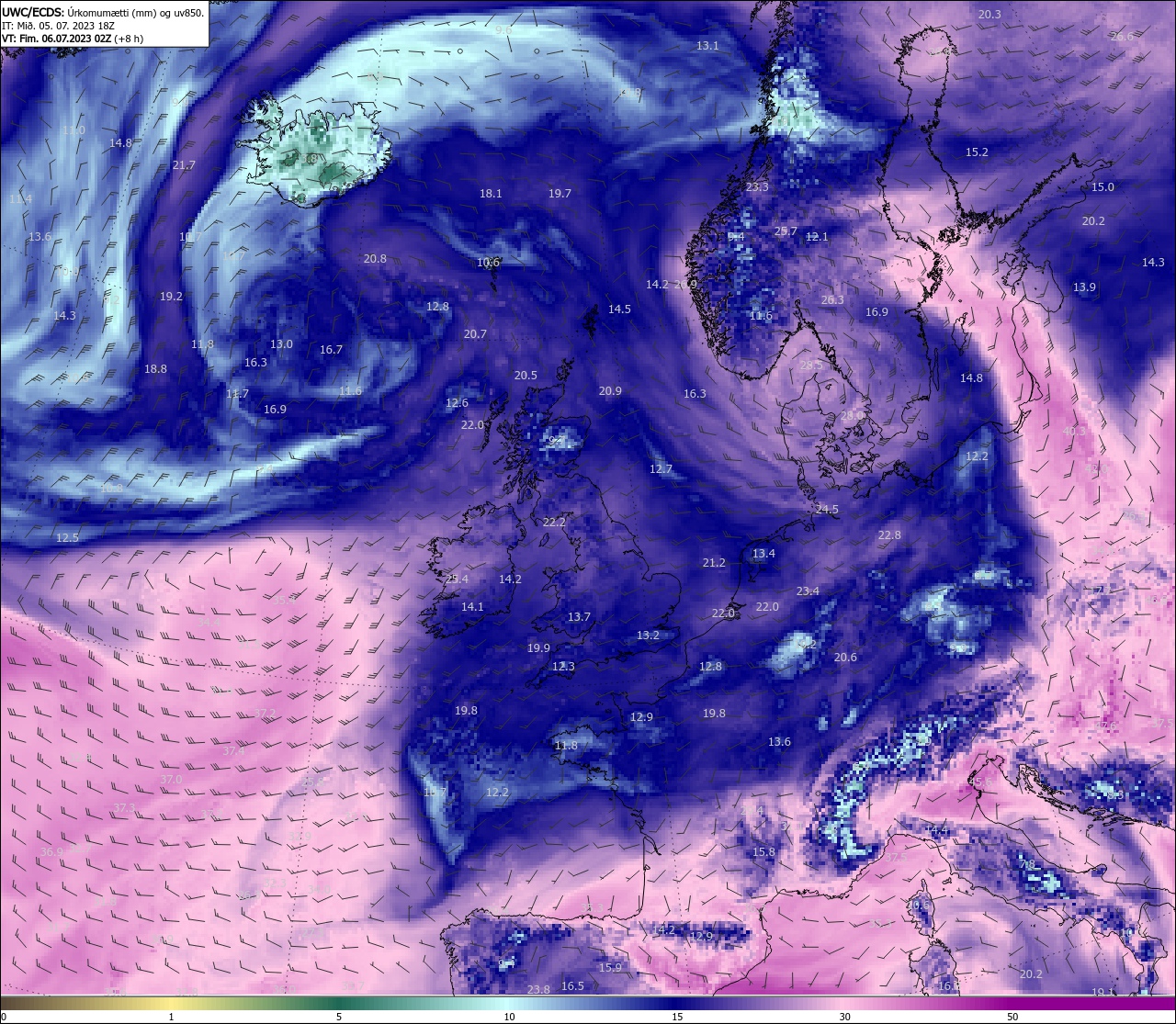This screenshot has width=1176, height=1024.
Task: Click the map value 23.8
Action: [538, 990]
